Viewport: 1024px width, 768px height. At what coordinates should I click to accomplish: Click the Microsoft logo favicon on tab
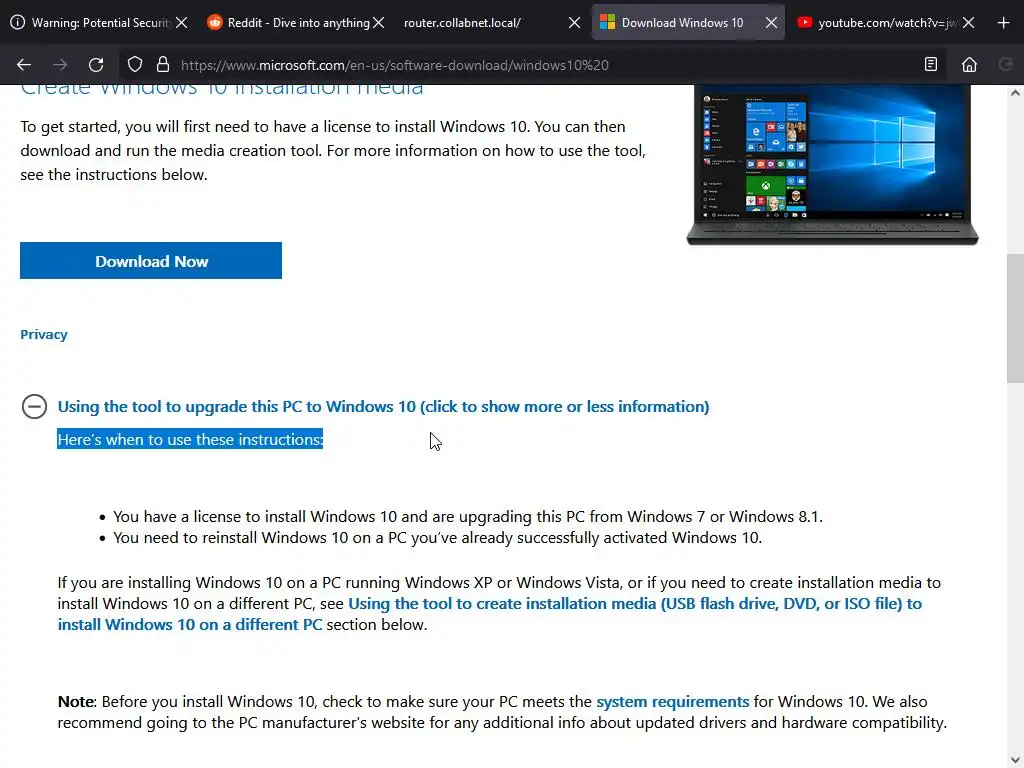click(607, 22)
